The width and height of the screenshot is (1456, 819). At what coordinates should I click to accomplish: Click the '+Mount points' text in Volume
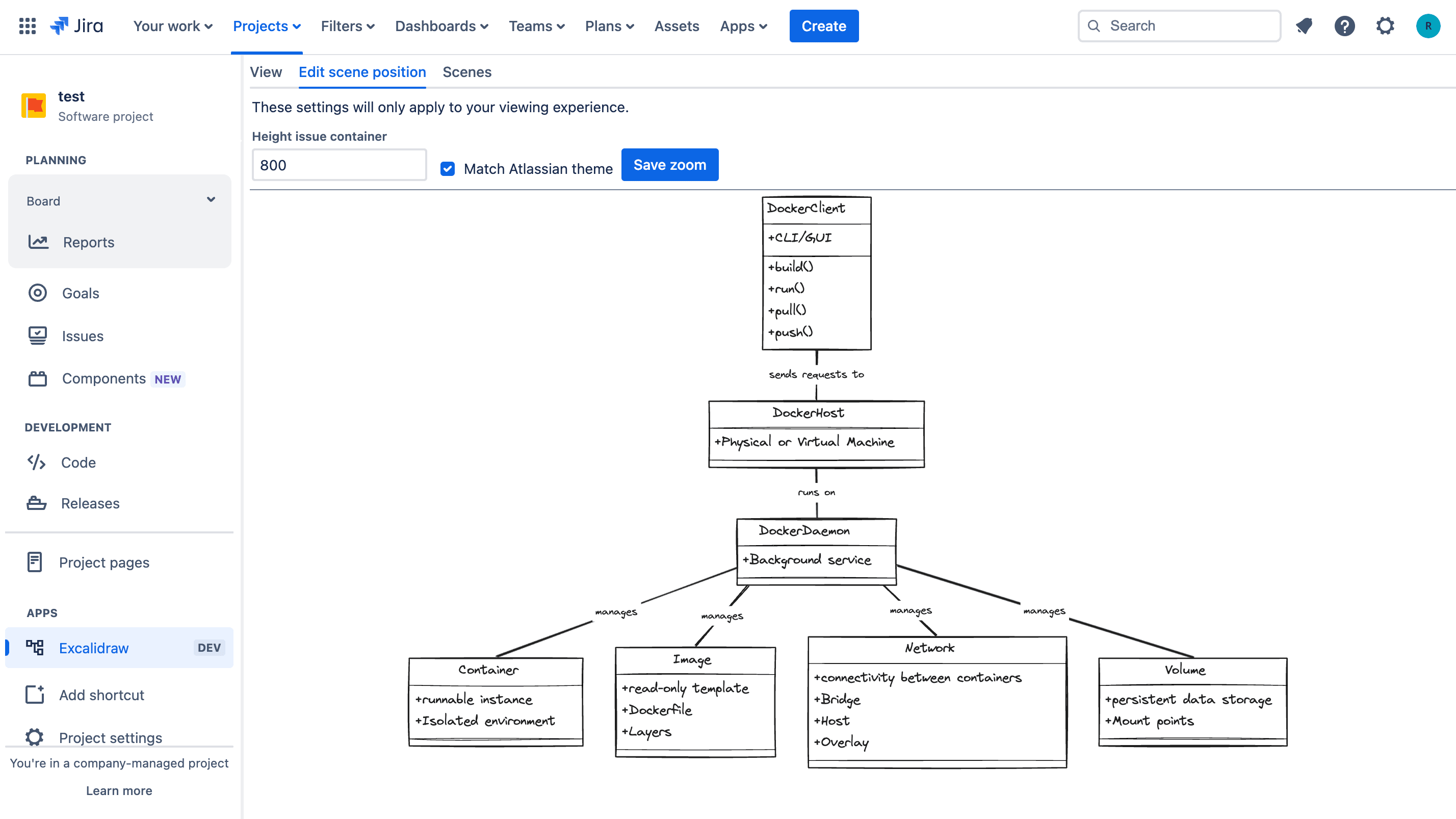pos(1149,721)
